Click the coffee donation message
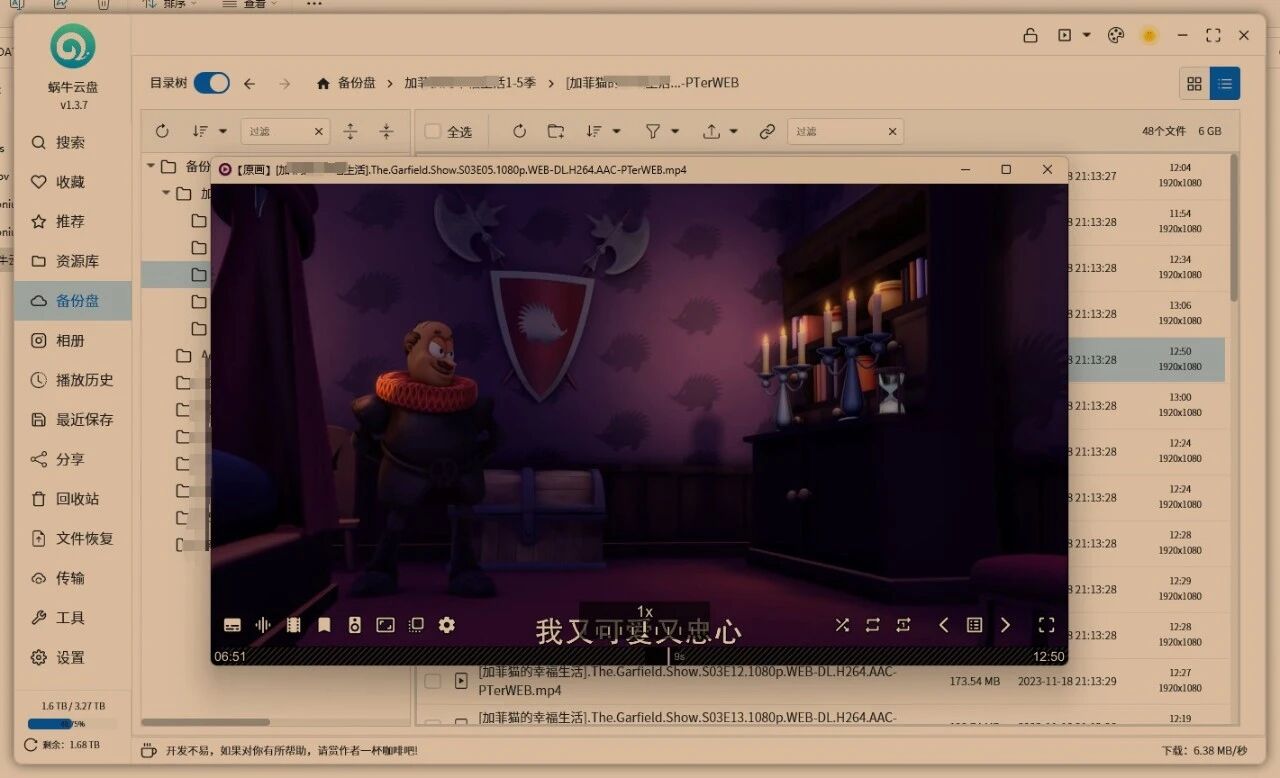1280x778 pixels. tap(291, 750)
